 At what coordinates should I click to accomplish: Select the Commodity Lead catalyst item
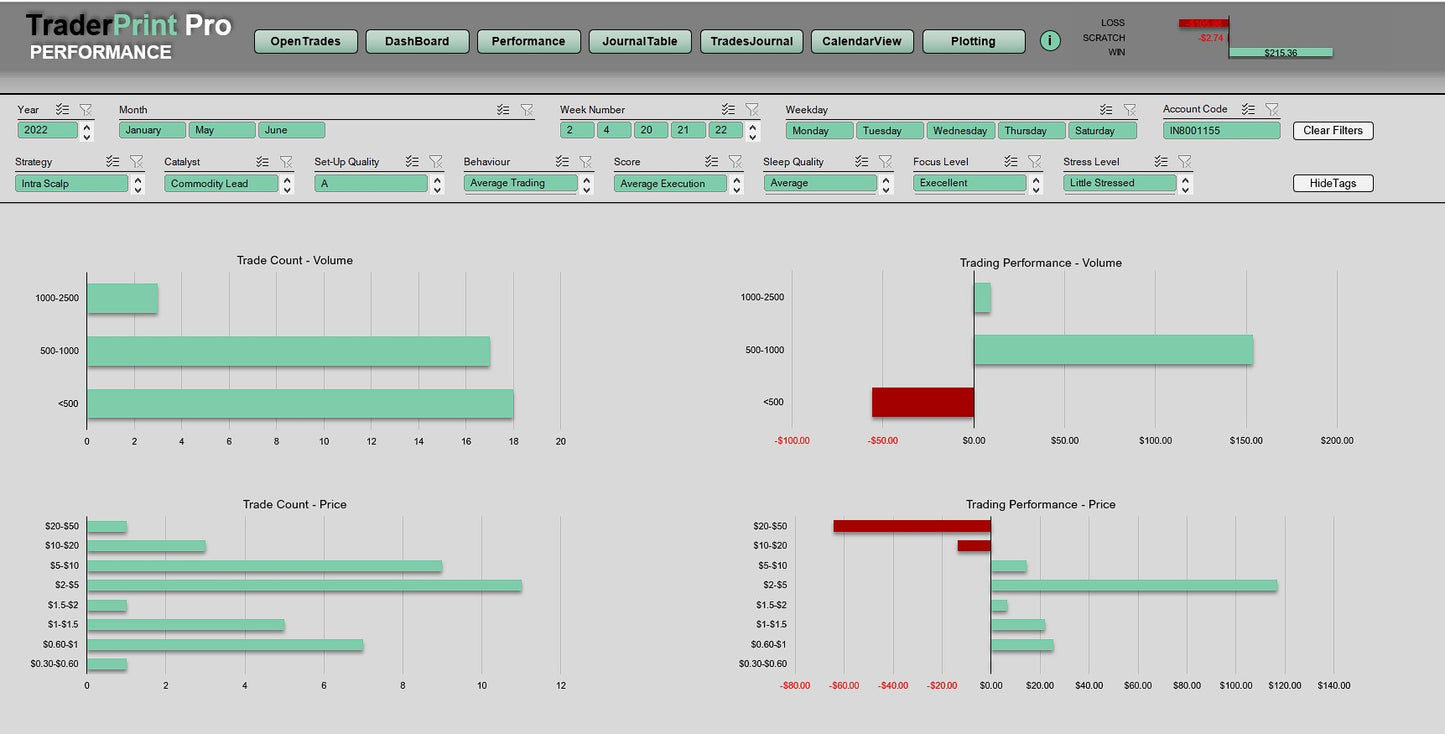[x=221, y=183]
